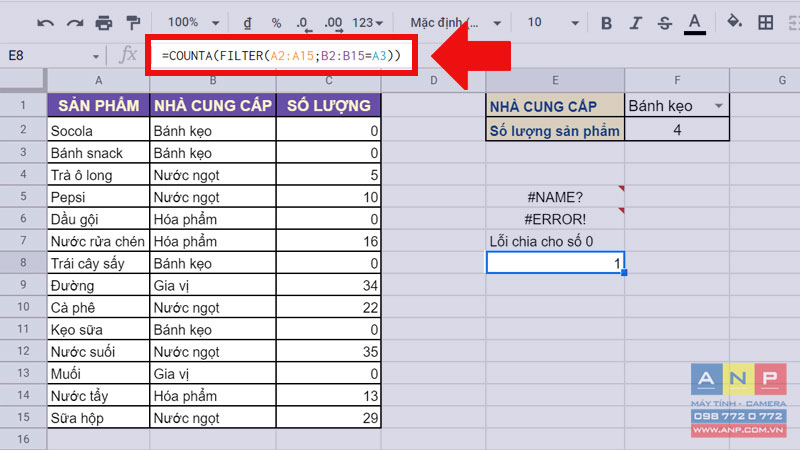The height and width of the screenshot is (450, 800).
Task: Toggle Italic formatting
Action: pos(636,23)
